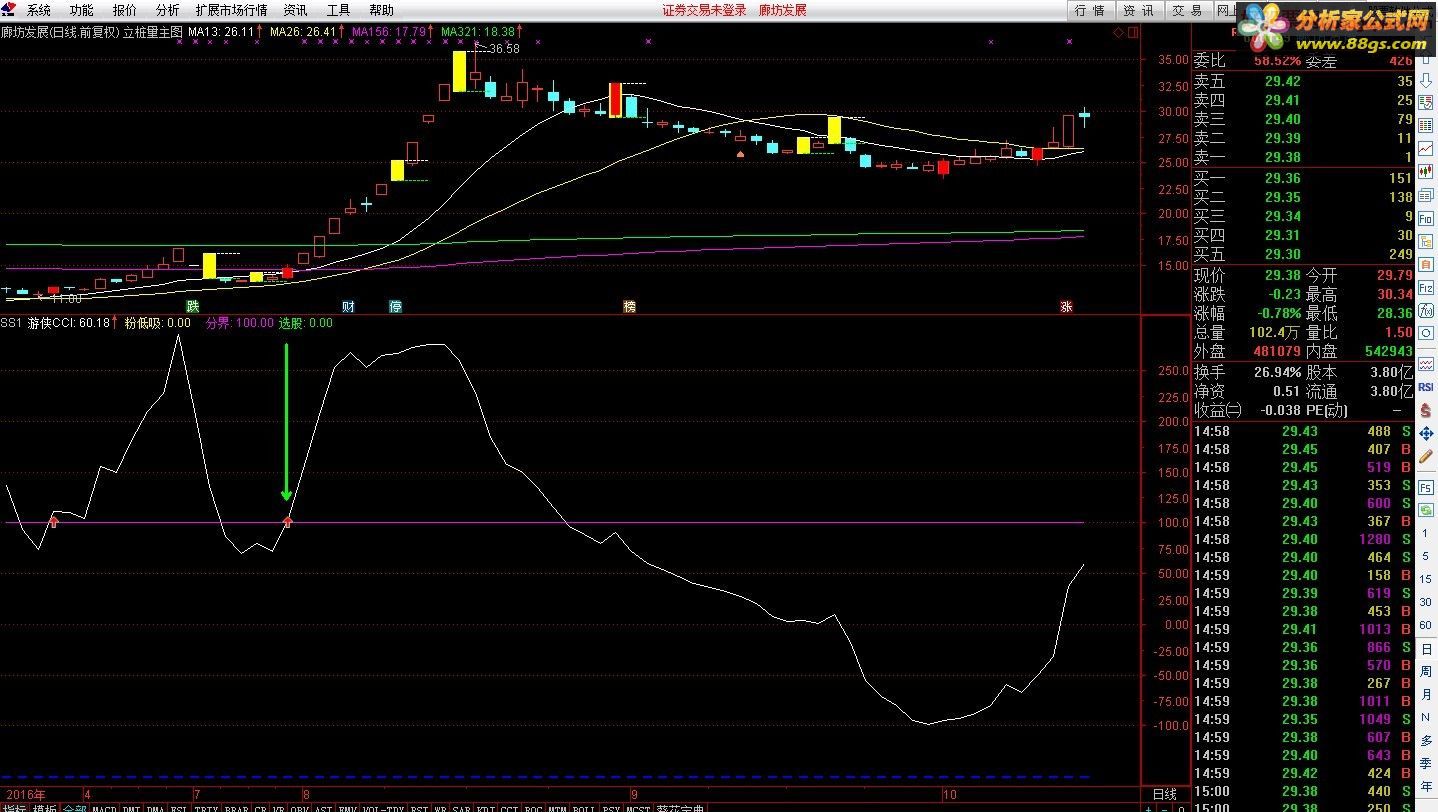Open the 报价 menu
Viewport: 1438px width, 812px height.
pos(125,10)
